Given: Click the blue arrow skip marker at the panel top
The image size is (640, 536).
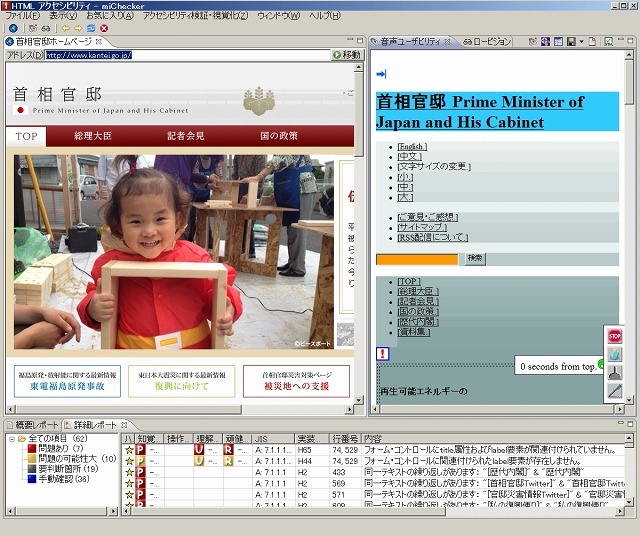Looking at the screenshot, I should [381, 74].
